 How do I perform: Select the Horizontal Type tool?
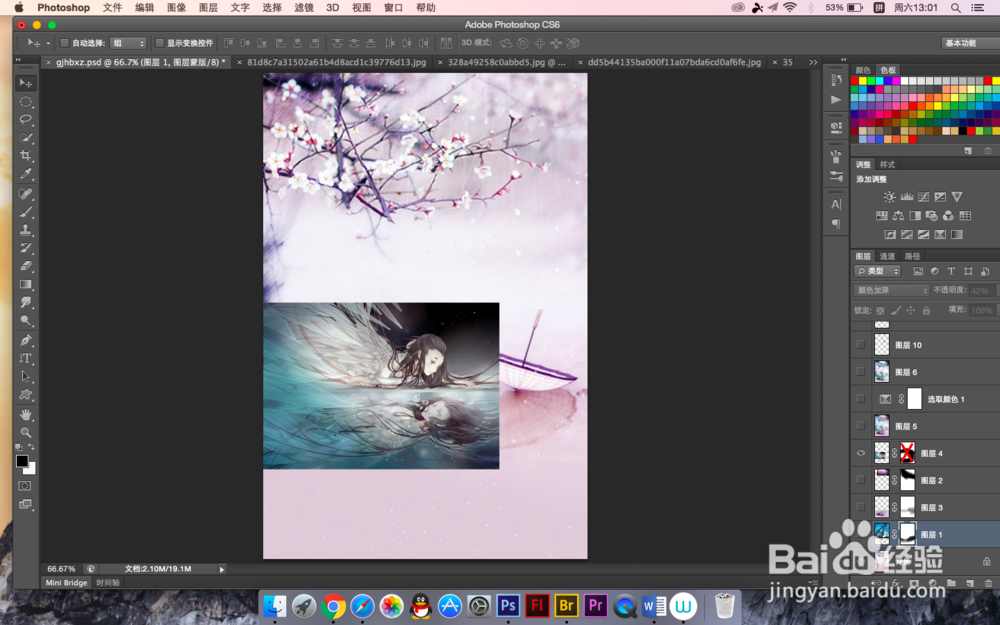point(26,358)
